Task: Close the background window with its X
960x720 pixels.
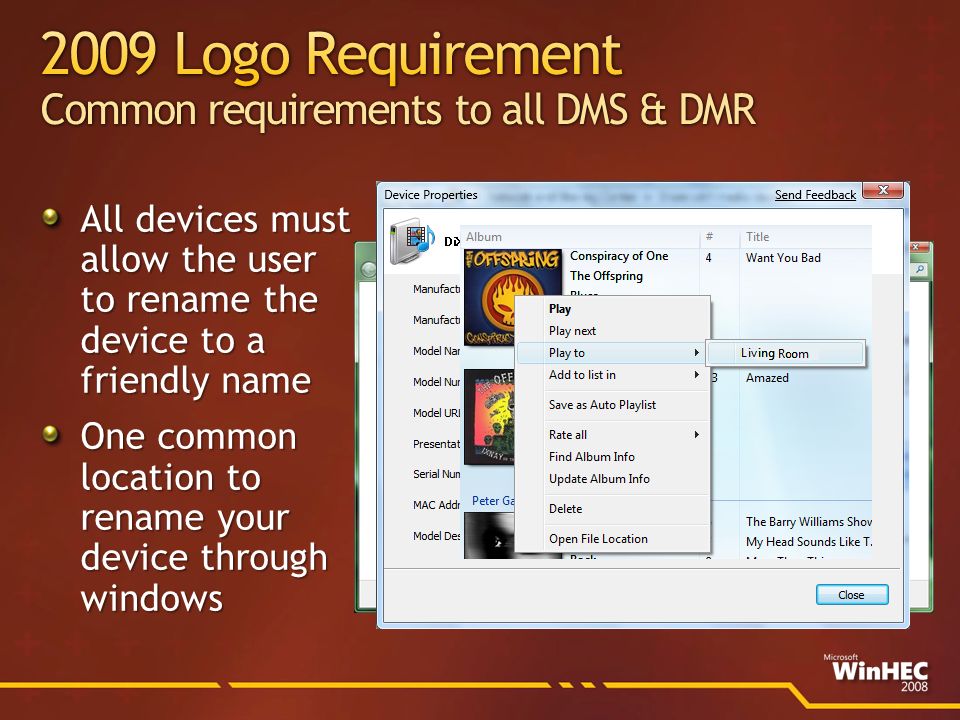Action: click(x=917, y=247)
